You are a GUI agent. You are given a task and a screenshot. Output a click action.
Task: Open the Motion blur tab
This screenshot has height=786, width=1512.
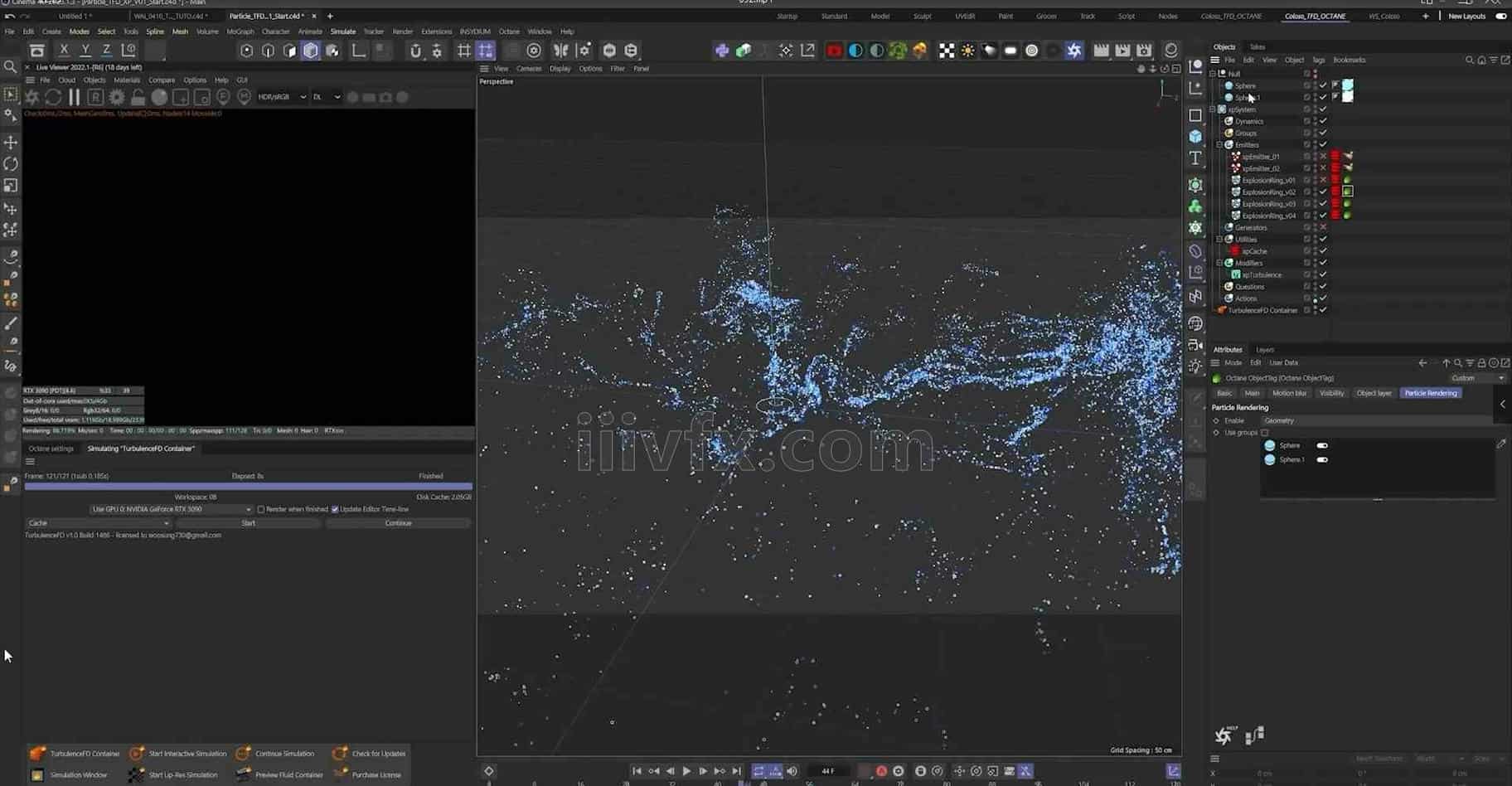click(x=1289, y=393)
